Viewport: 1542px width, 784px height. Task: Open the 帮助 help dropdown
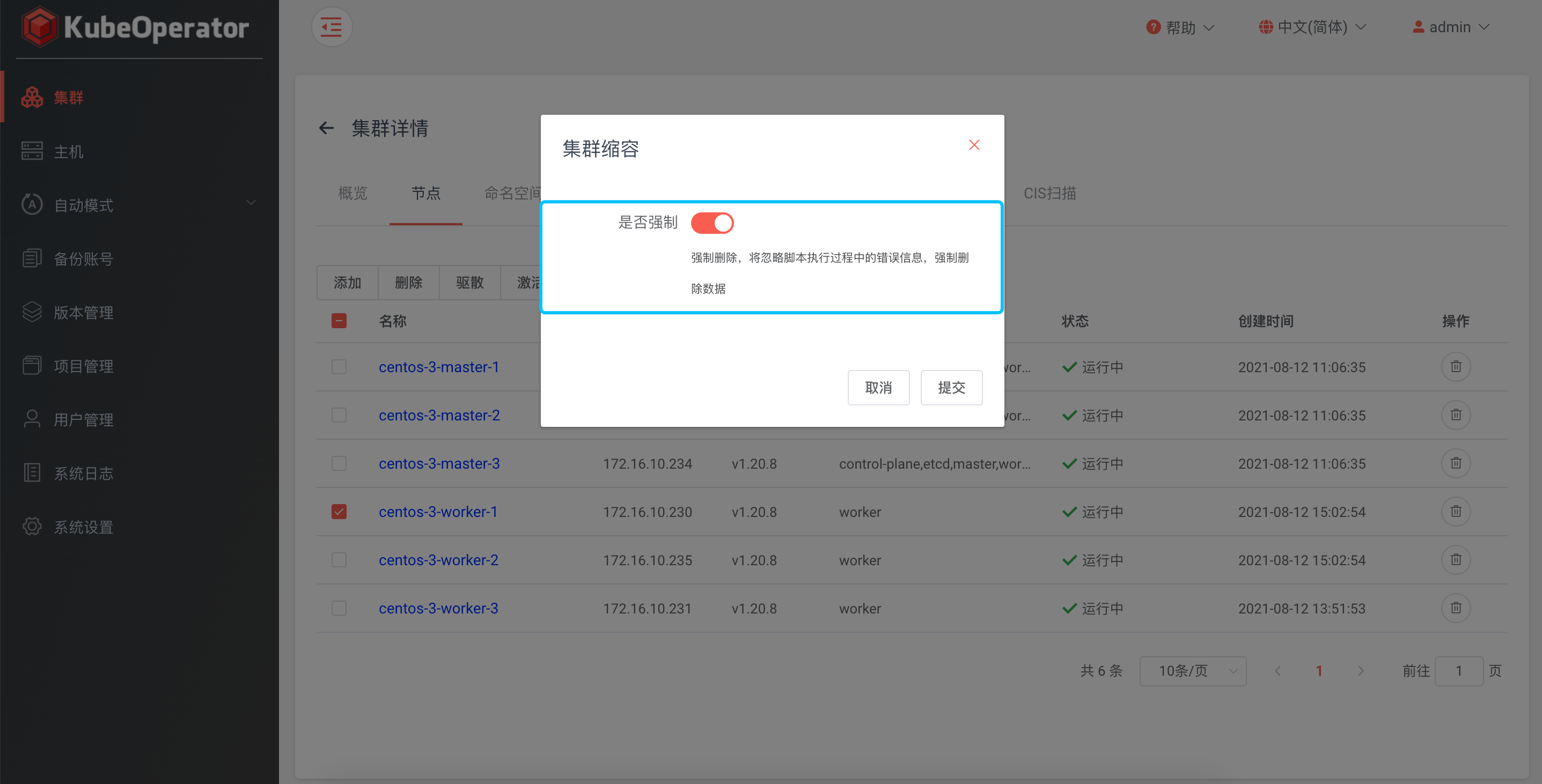point(1180,27)
